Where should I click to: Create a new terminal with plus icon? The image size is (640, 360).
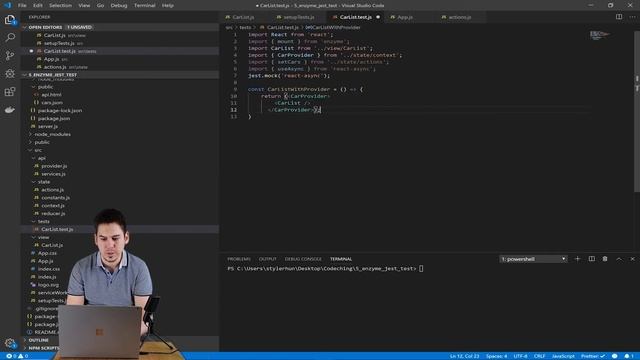(577, 259)
